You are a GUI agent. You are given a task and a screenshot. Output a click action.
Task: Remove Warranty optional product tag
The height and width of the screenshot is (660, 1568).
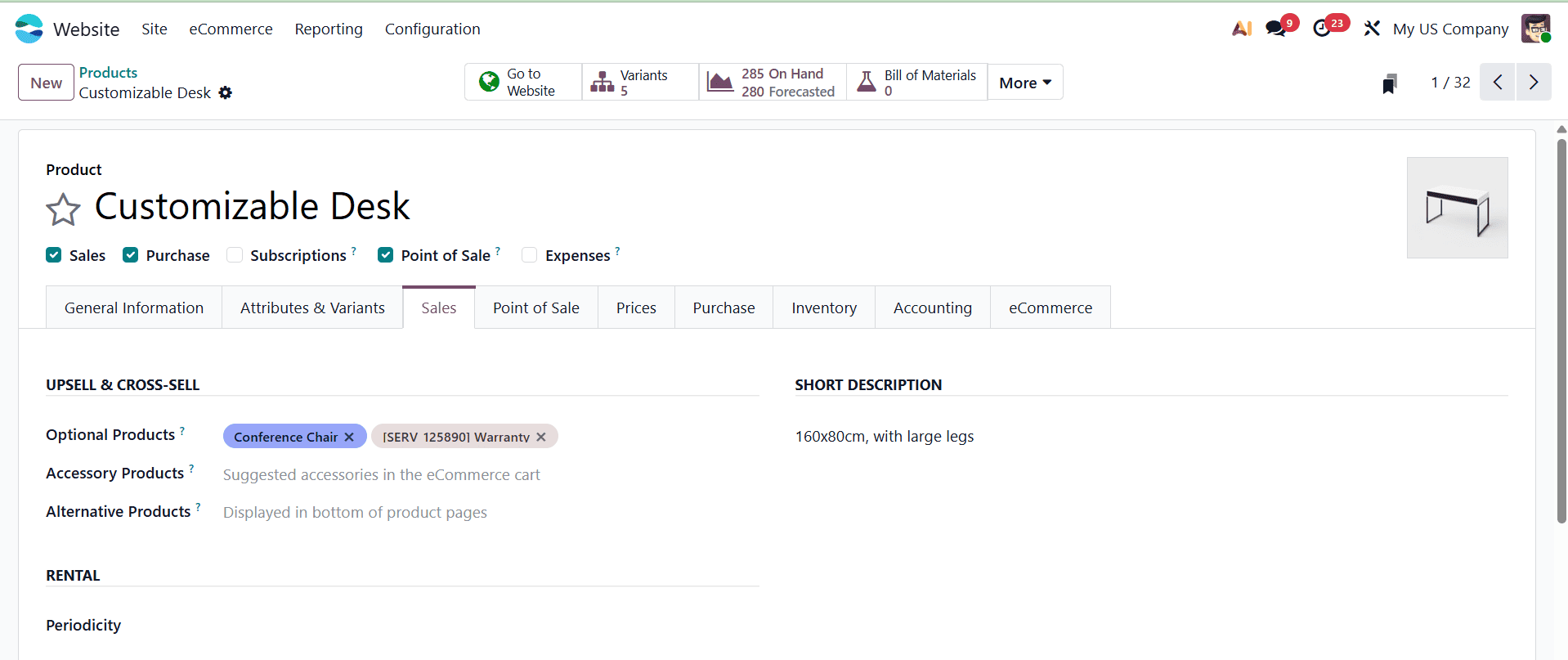541,437
